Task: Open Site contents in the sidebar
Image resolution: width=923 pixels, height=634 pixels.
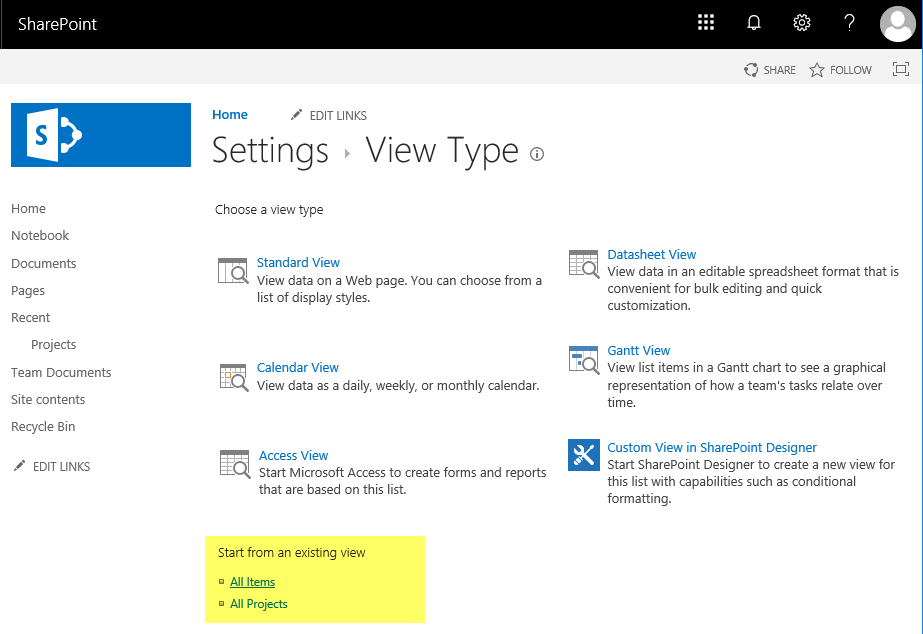Action: point(48,400)
